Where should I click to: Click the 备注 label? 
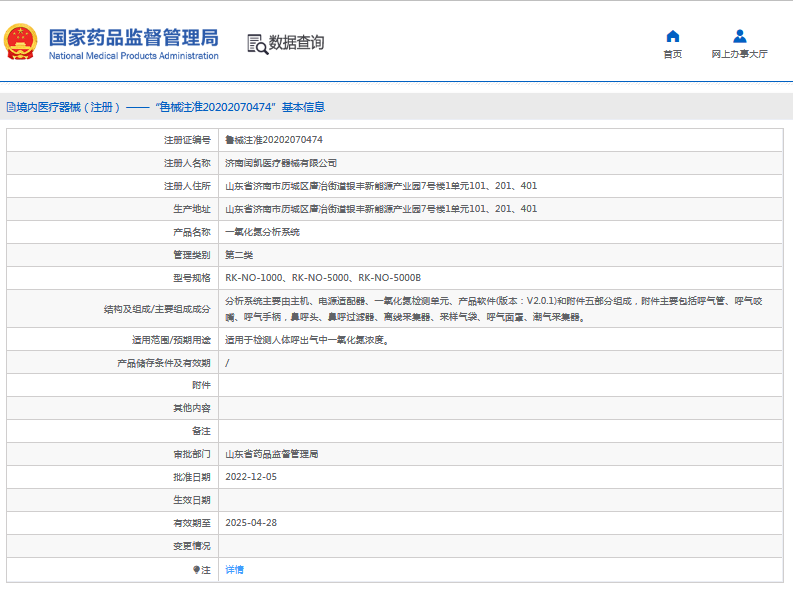(201, 431)
